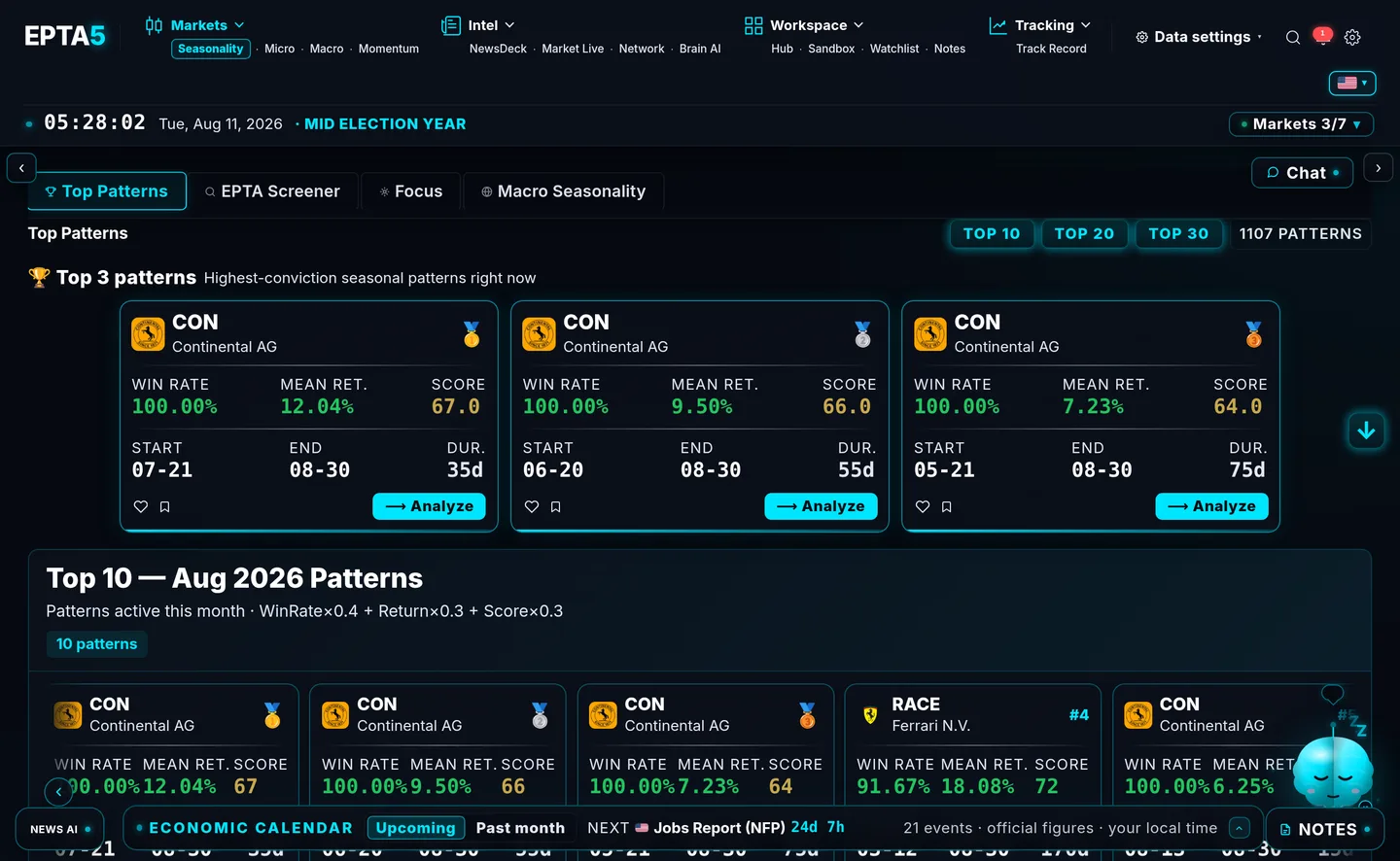Click the silver medal on the 66.0 score card
Screen dimensions: 1400x861
862,334
